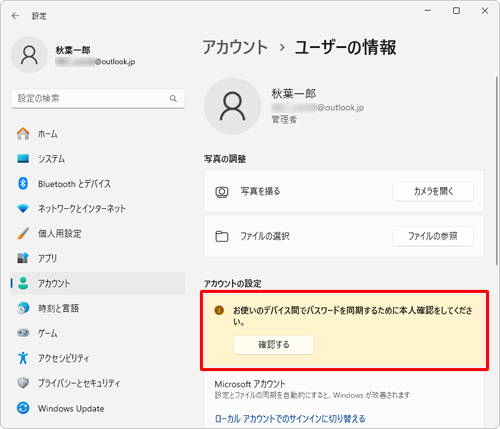Close the 設定 window
Screen dimensions: 500x429
485,11
